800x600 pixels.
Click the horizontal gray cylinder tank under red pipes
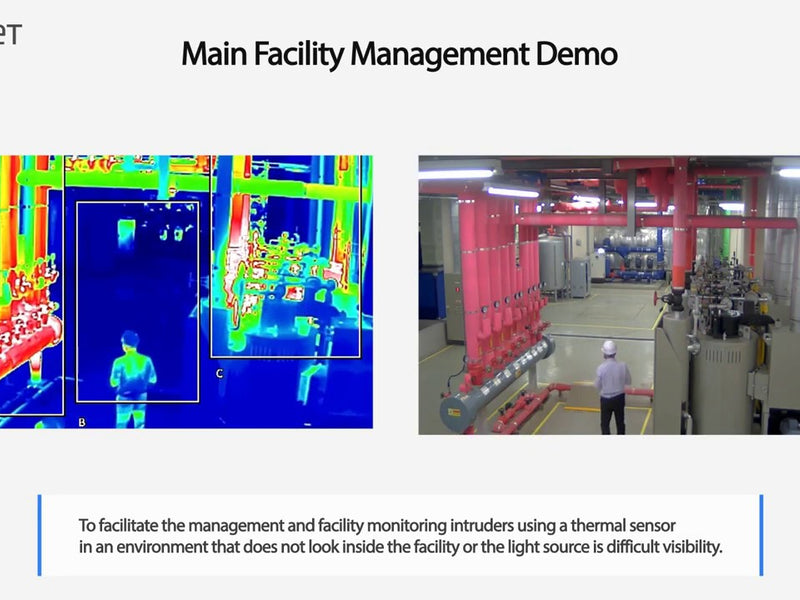pos(497,381)
